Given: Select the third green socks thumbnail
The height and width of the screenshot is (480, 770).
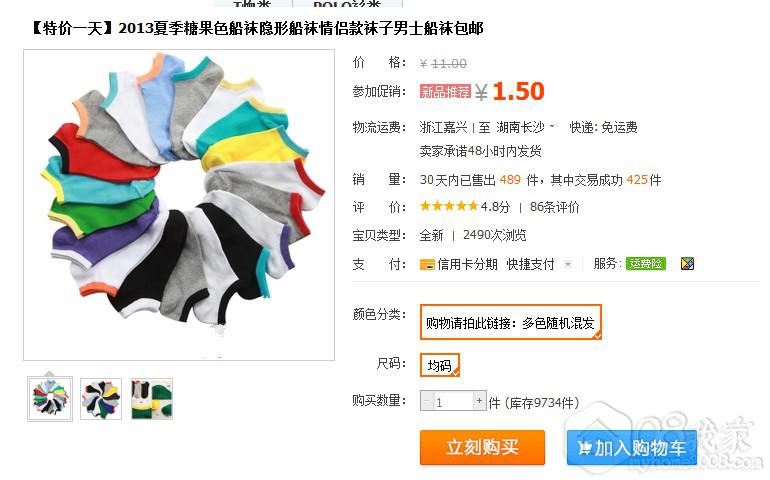Looking at the screenshot, I should click(152, 399).
